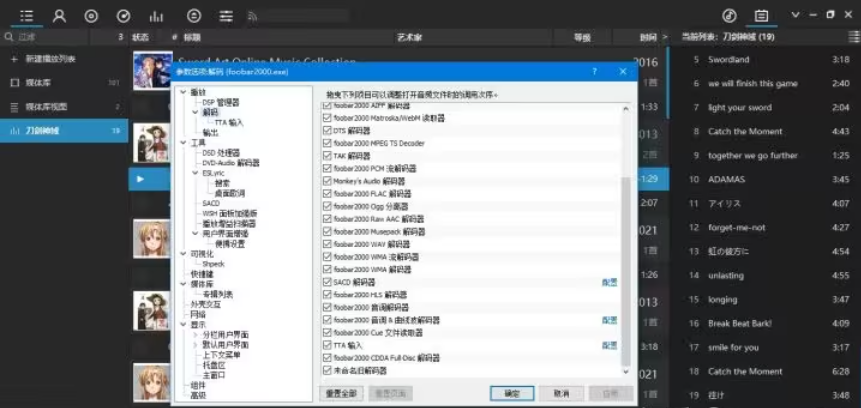This screenshot has height=408, width=861.
Task: Select the 刀剑神域 playlist in sidebar
Action: click(64, 131)
